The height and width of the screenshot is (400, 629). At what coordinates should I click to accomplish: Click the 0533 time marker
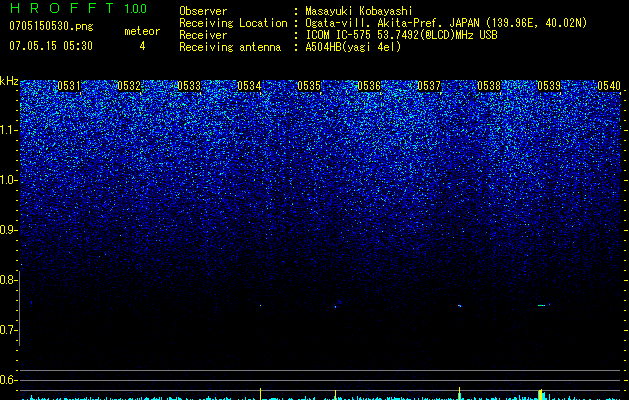click(189, 86)
